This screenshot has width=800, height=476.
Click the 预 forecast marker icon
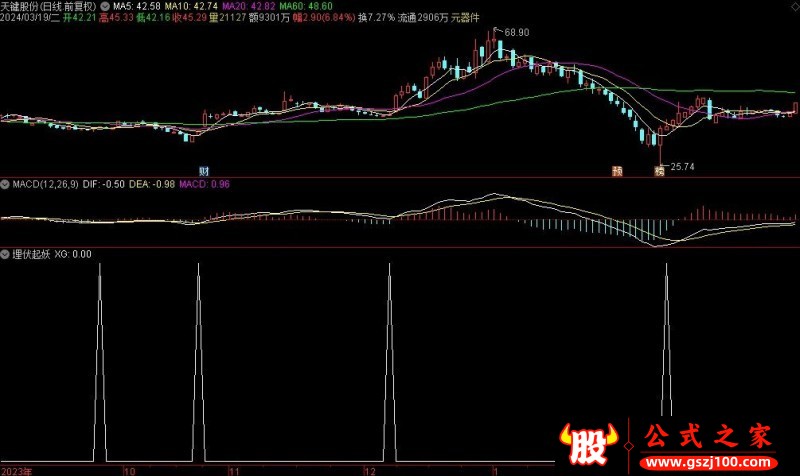tap(618, 170)
